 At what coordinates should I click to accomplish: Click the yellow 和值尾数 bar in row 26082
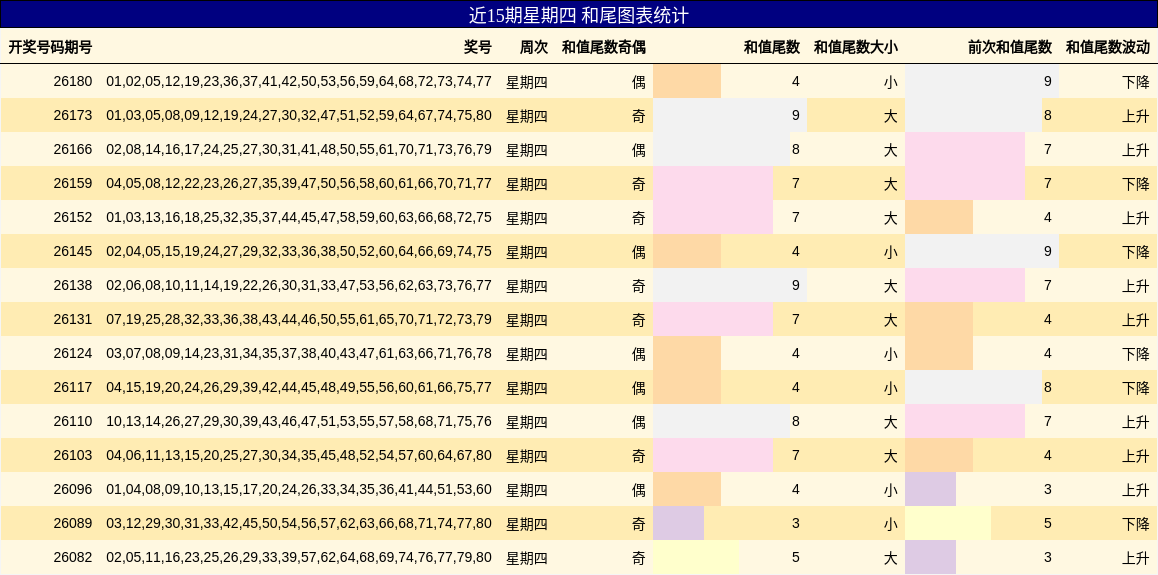tap(696, 557)
